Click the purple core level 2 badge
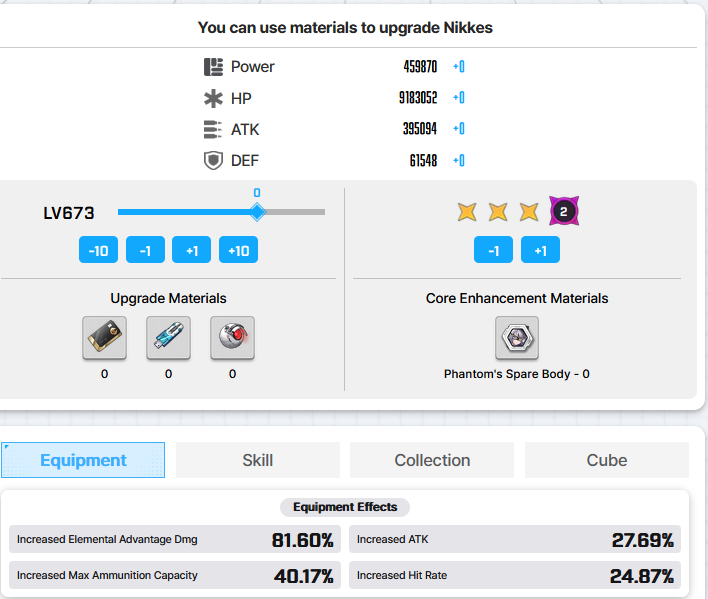This screenshot has width=708, height=599. point(564,211)
